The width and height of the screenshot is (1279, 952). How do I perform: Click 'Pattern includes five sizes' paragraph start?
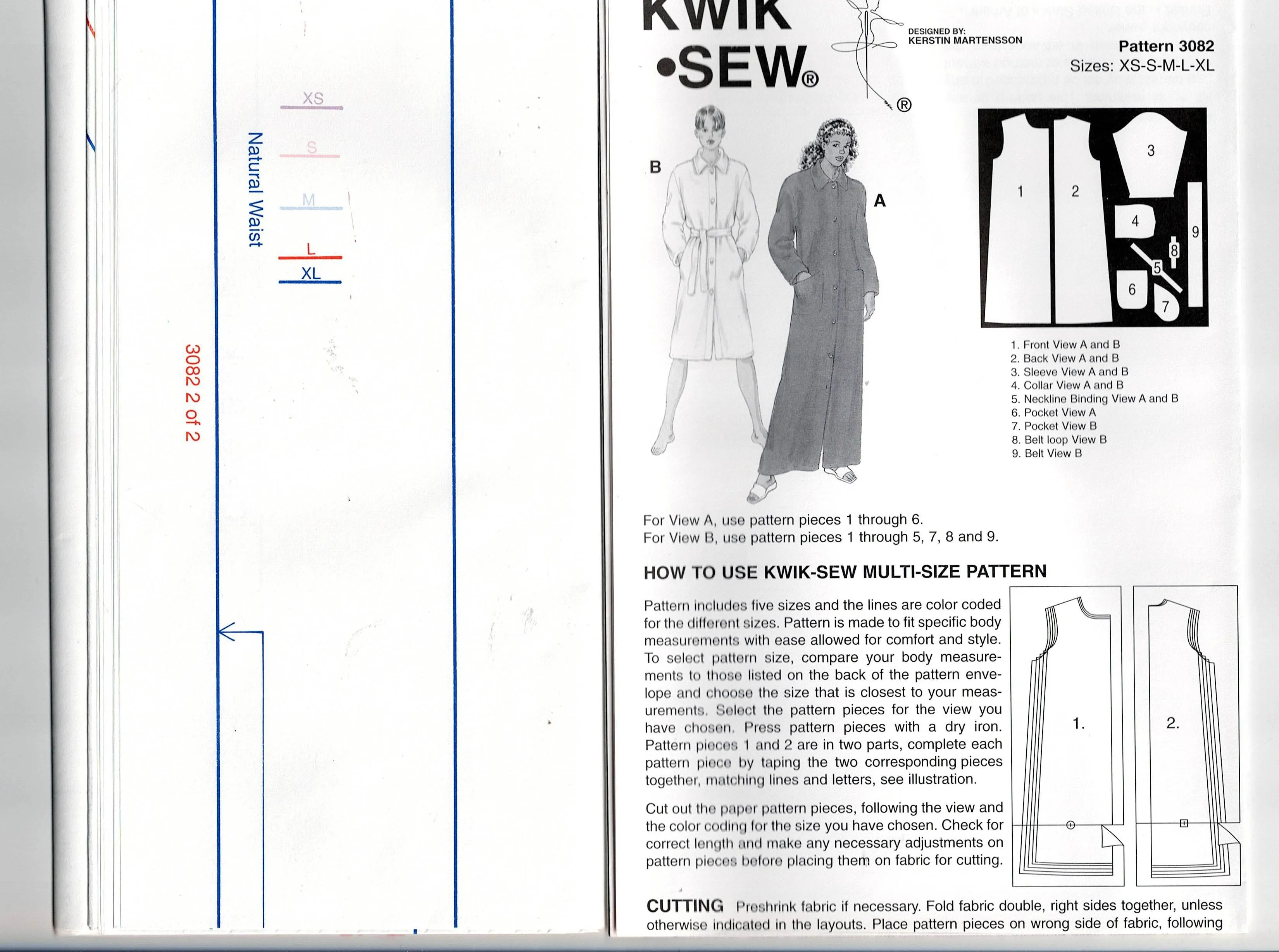coord(823,692)
